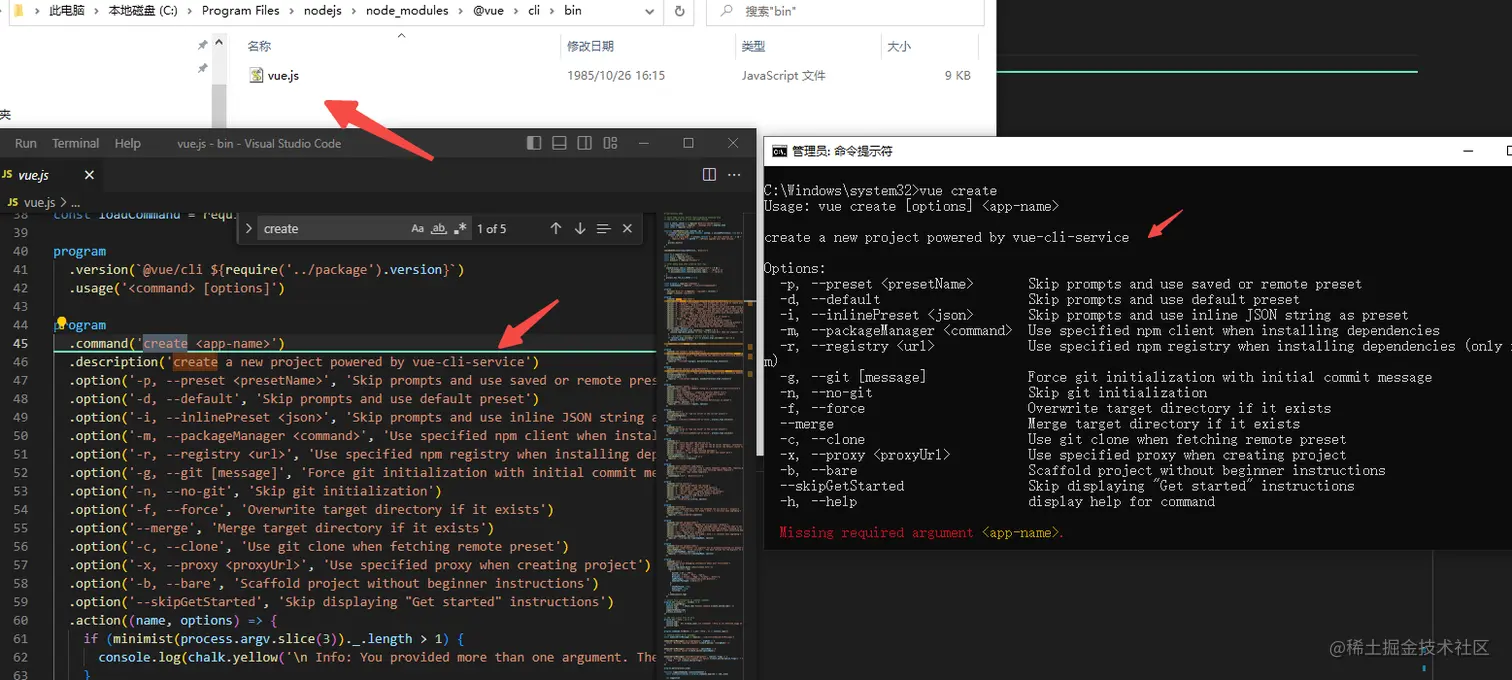Screen dimensions: 1512x680
Task: Click Explorer navigation pane scroll-up arrow
Action: click(x=220, y=41)
